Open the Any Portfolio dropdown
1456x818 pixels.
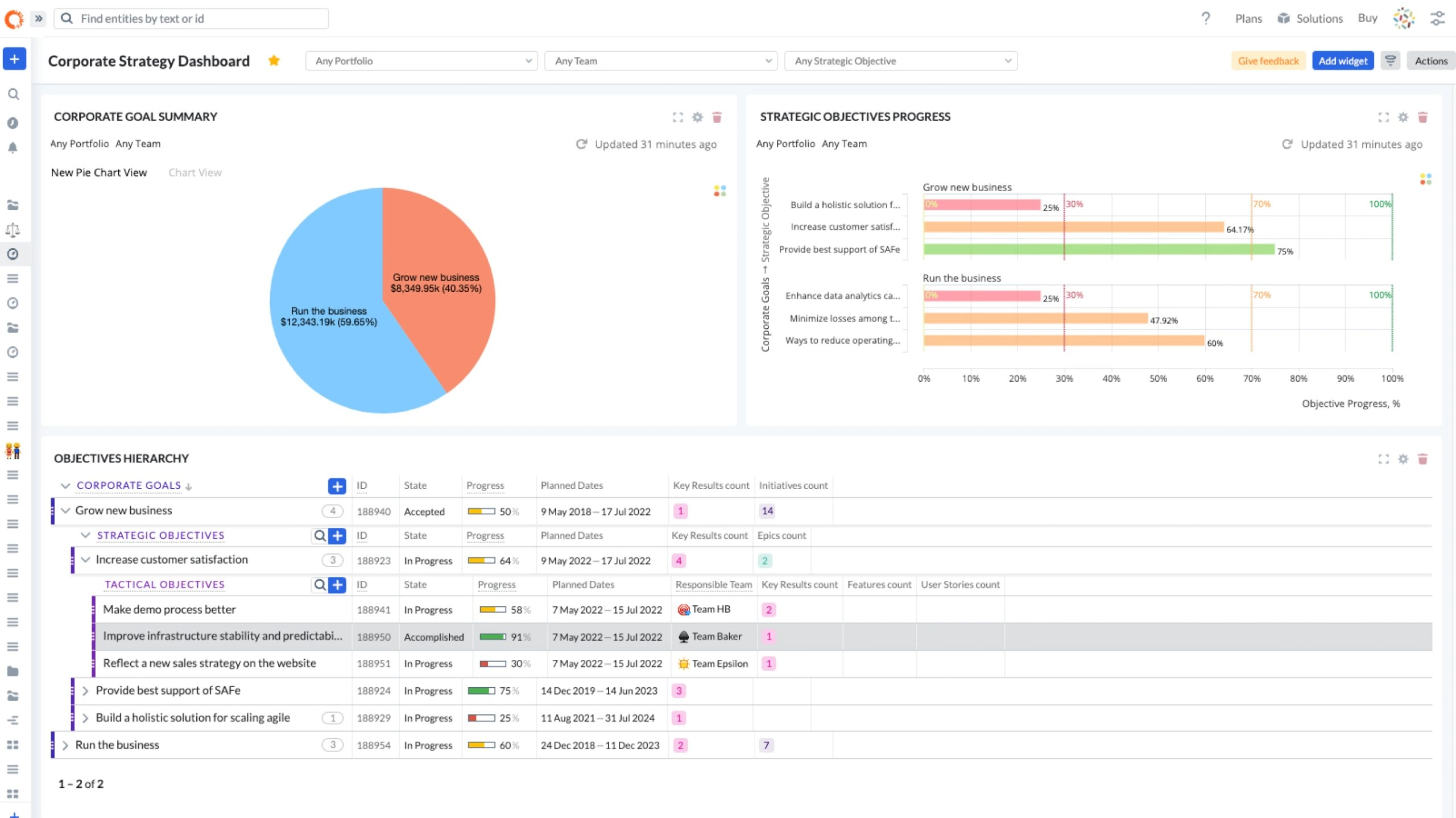[x=421, y=60]
